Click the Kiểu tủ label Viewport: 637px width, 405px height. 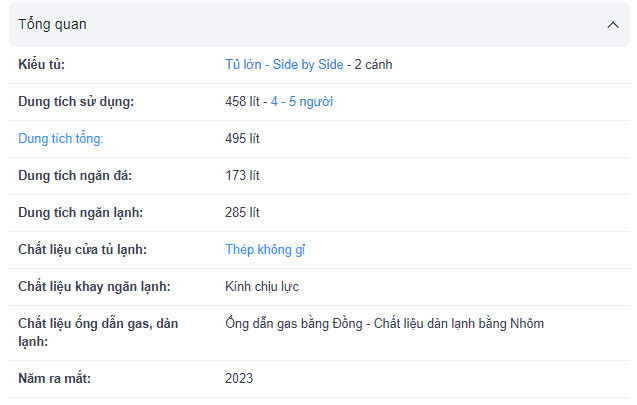pos(42,65)
